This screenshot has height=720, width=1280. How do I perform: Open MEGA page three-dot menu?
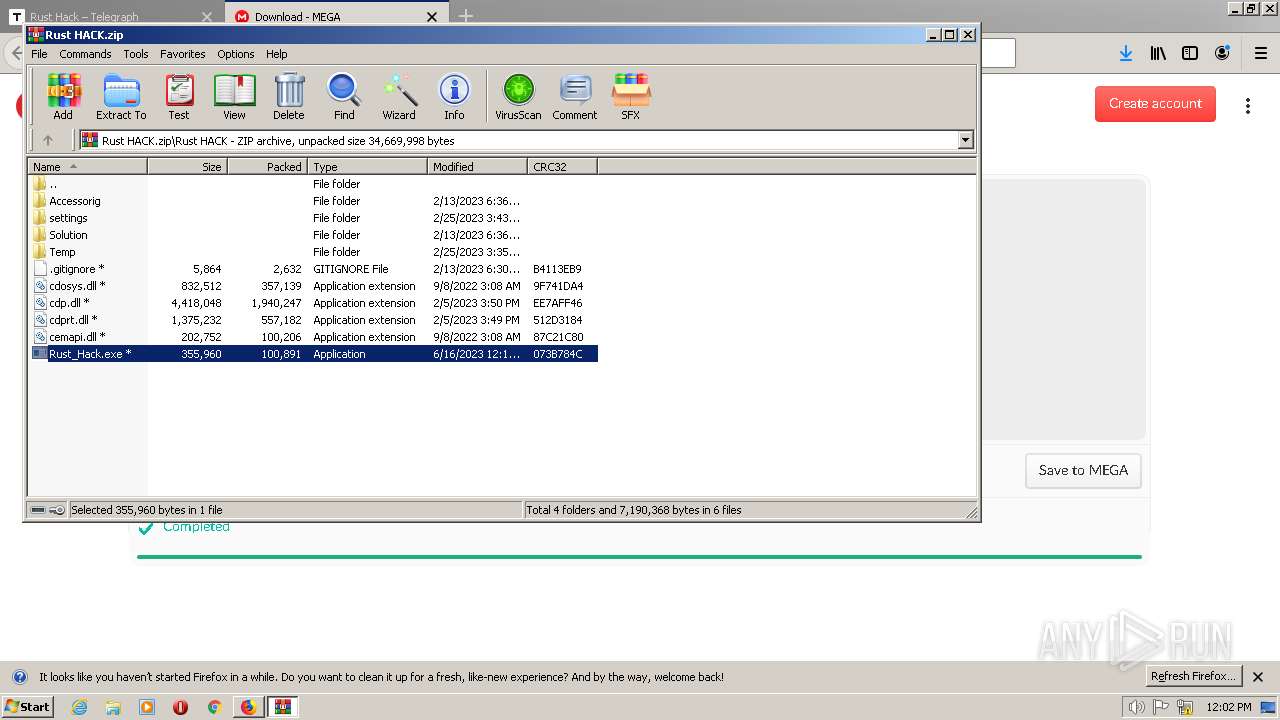coord(1248,105)
